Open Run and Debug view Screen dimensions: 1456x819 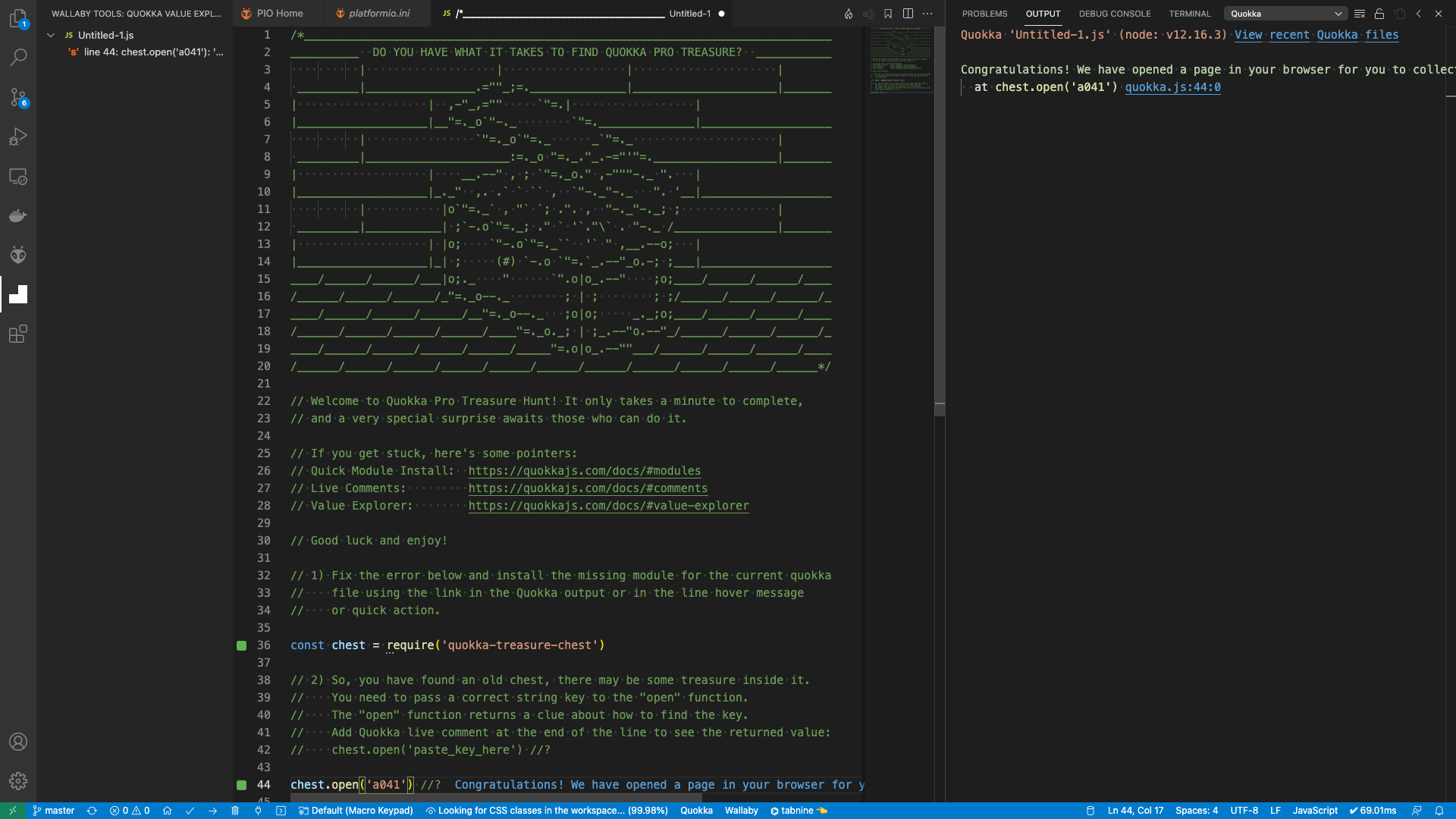(x=18, y=136)
